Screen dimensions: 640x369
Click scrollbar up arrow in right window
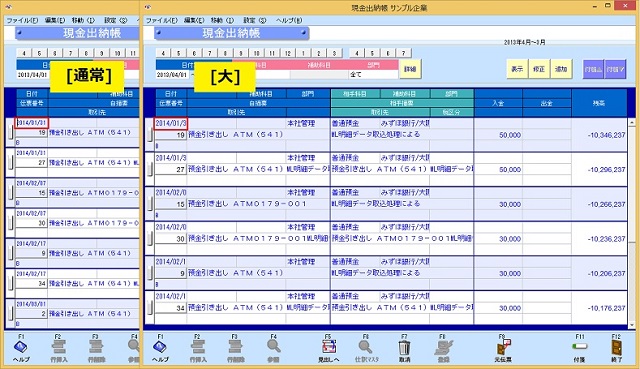632,122
